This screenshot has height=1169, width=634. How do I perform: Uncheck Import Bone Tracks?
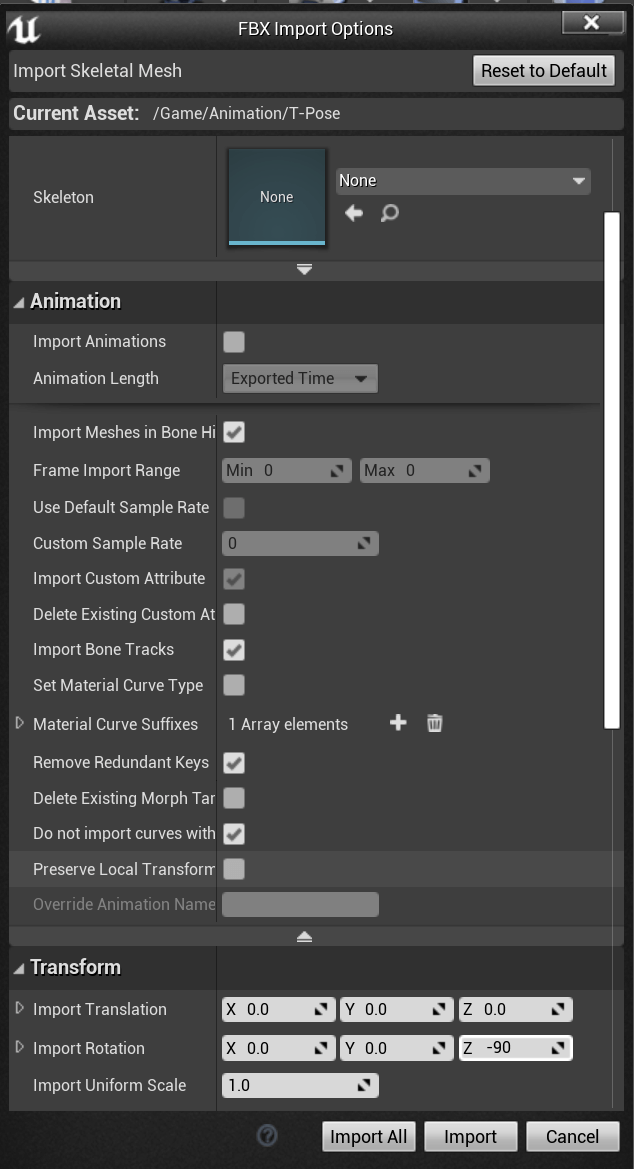click(233, 649)
